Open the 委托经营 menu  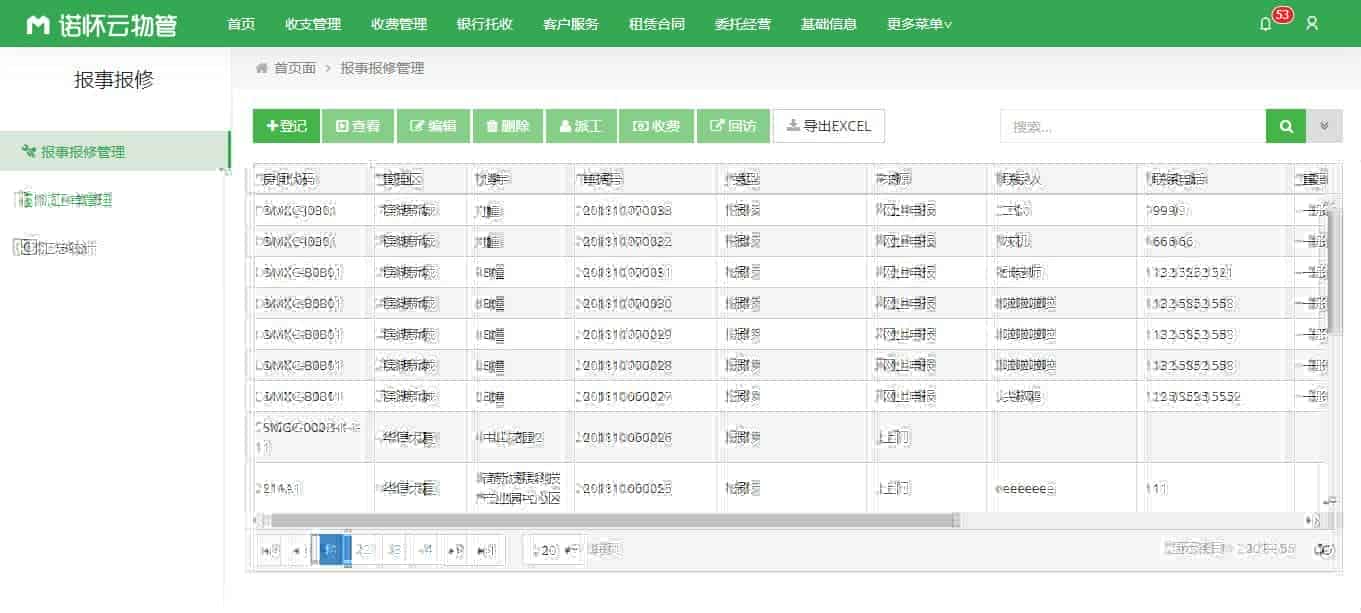tap(743, 24)
